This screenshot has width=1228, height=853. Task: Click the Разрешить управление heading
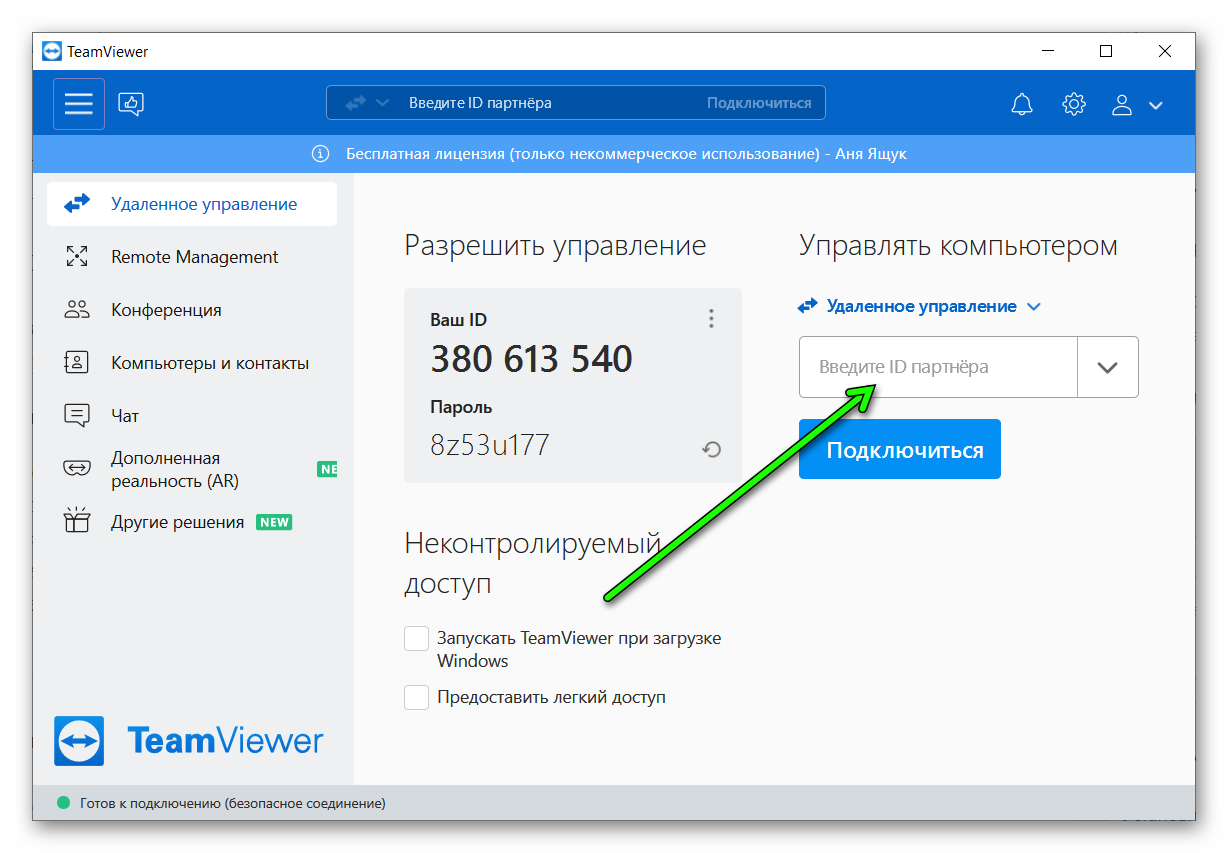tap(555, 246)
